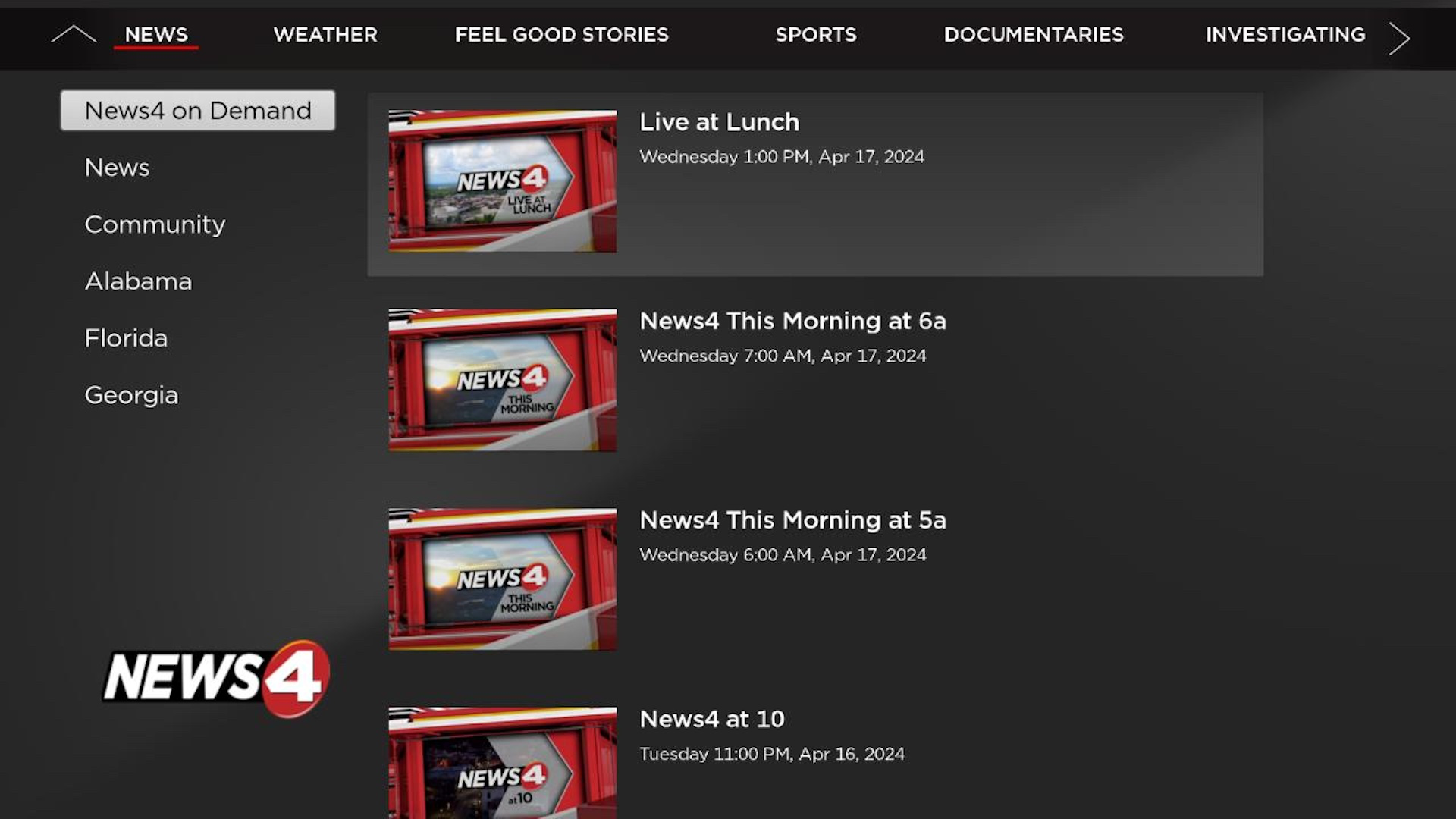
Task: Click the "News4 at 10" title
Action: point(712,719)
